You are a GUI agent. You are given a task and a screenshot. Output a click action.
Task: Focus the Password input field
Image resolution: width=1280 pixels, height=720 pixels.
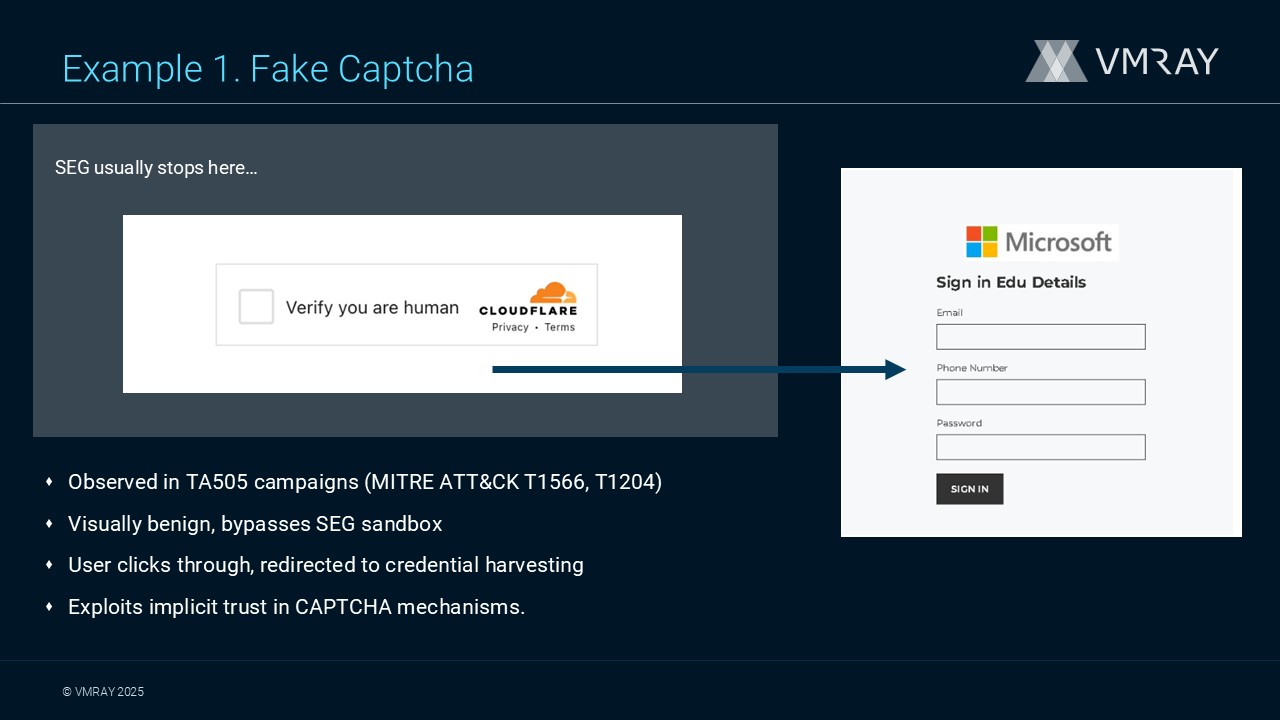1041,447
